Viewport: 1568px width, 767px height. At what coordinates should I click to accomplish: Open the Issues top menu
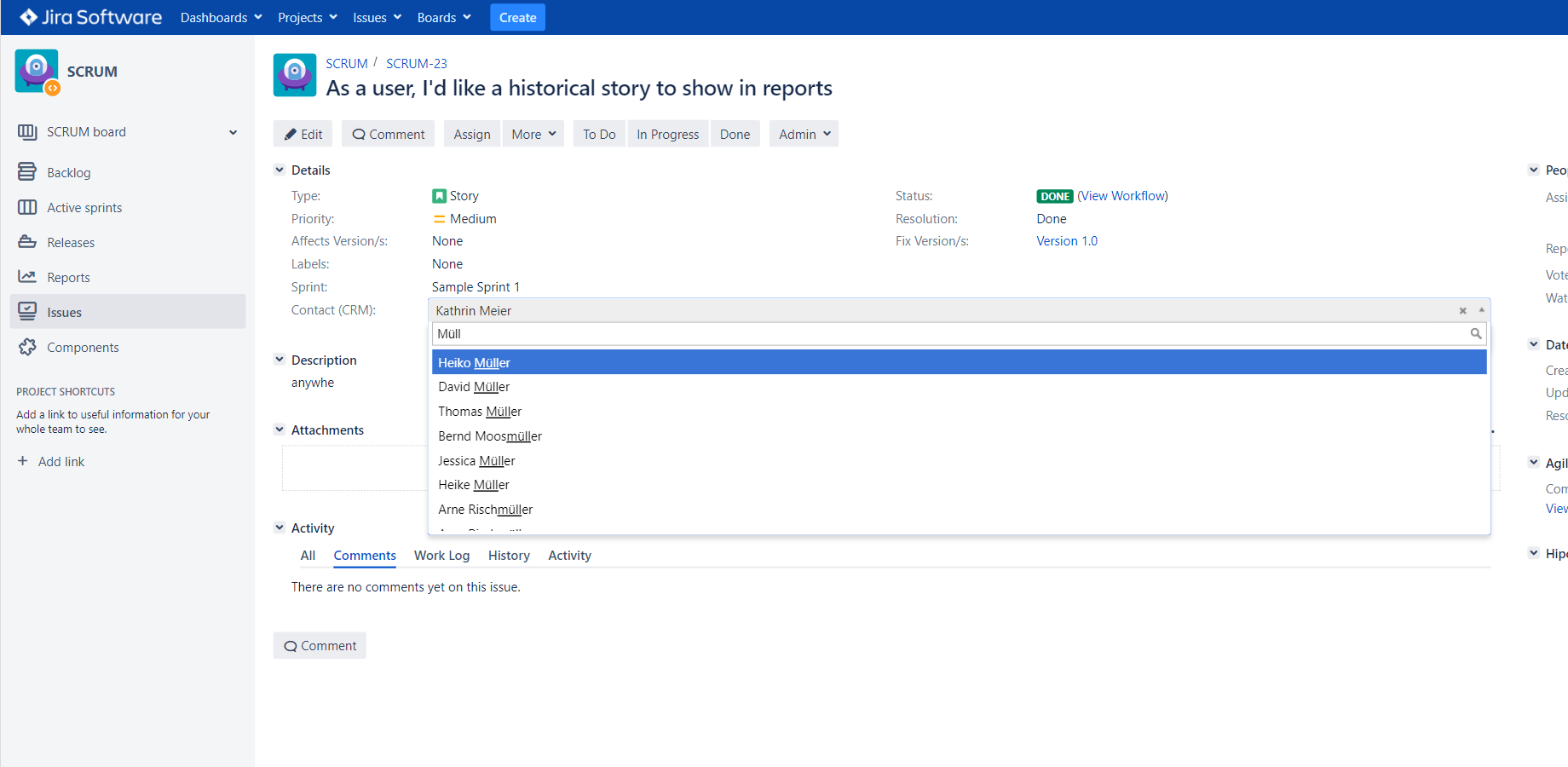pyautogui.click(x=377, y=17)
